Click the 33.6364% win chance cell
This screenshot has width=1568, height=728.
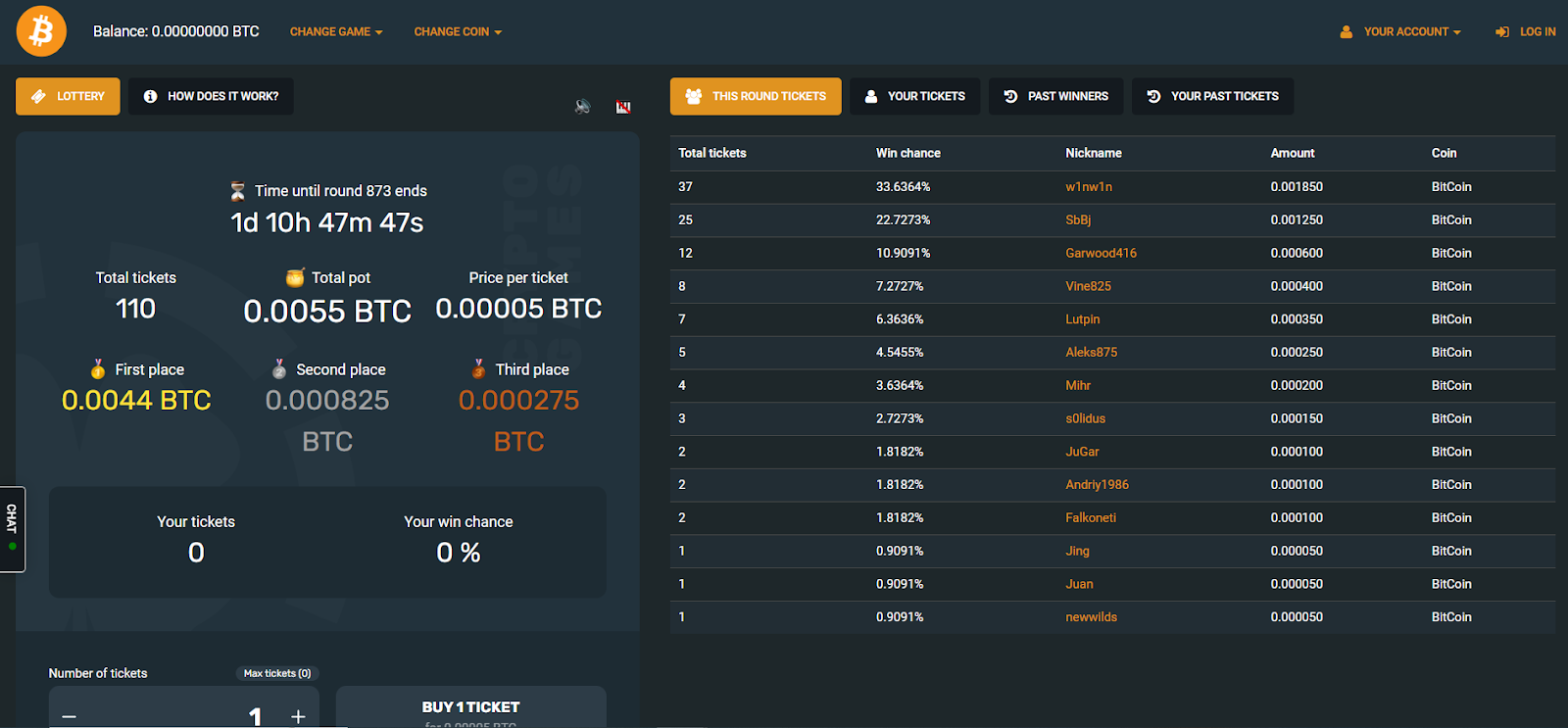click(903, 187)
